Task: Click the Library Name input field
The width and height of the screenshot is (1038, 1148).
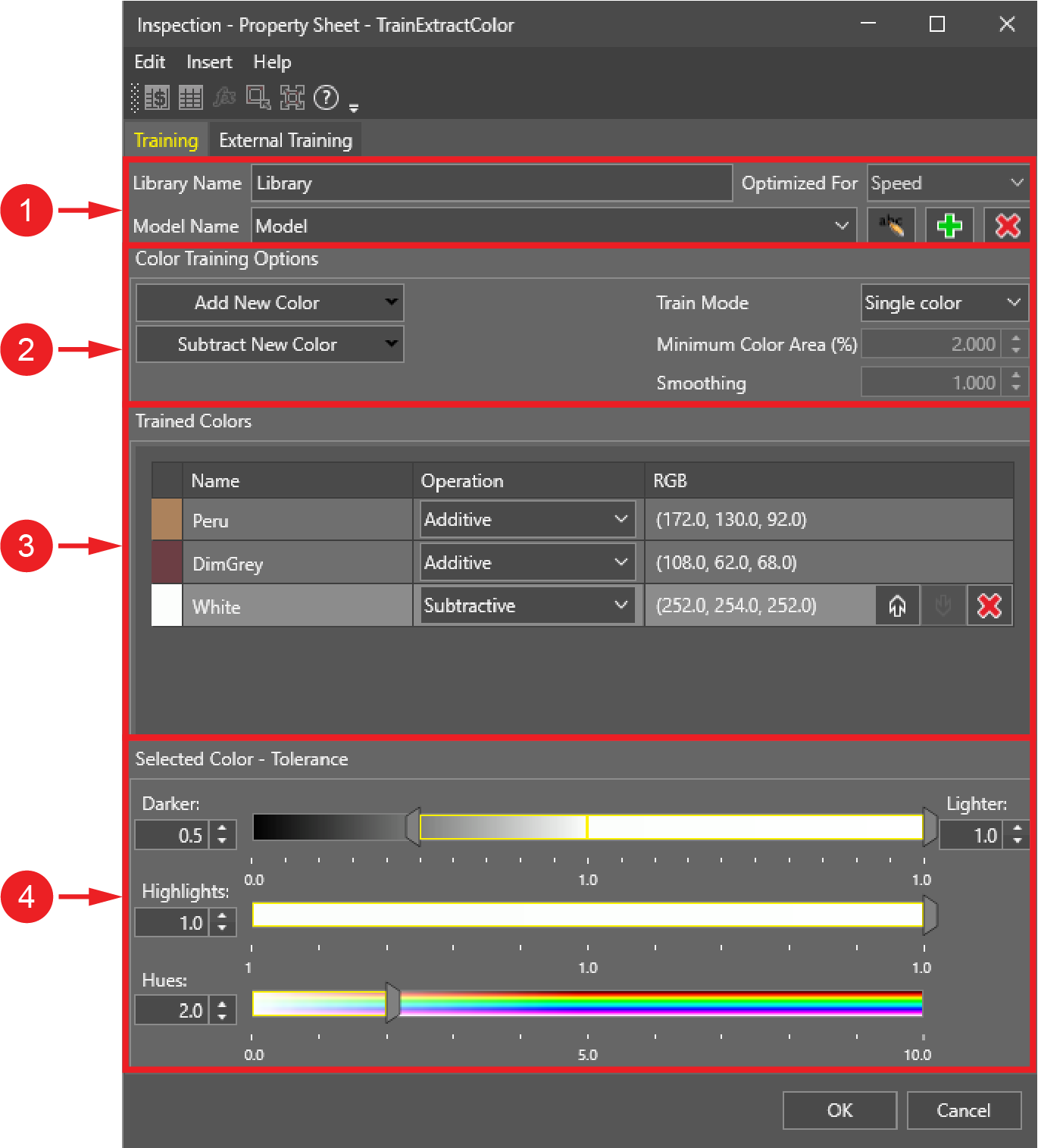Action: click(492, 183)
